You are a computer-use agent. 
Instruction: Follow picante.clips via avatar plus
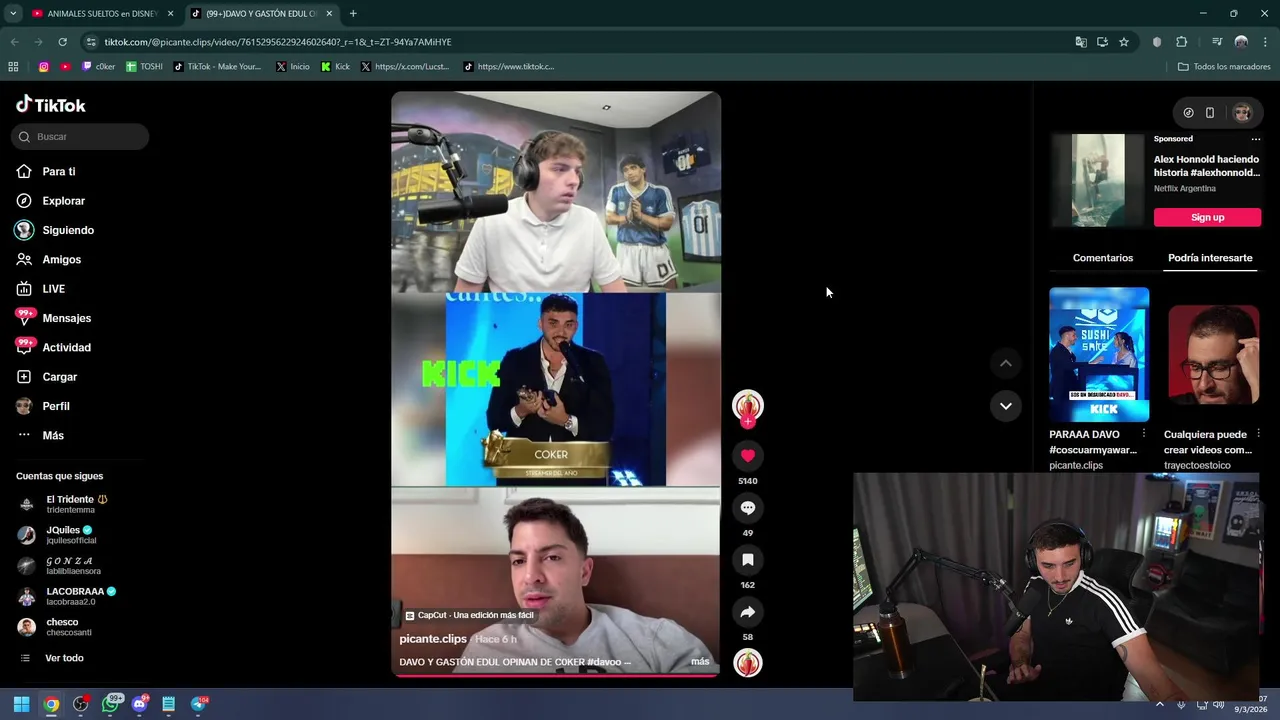pos(748,421)
